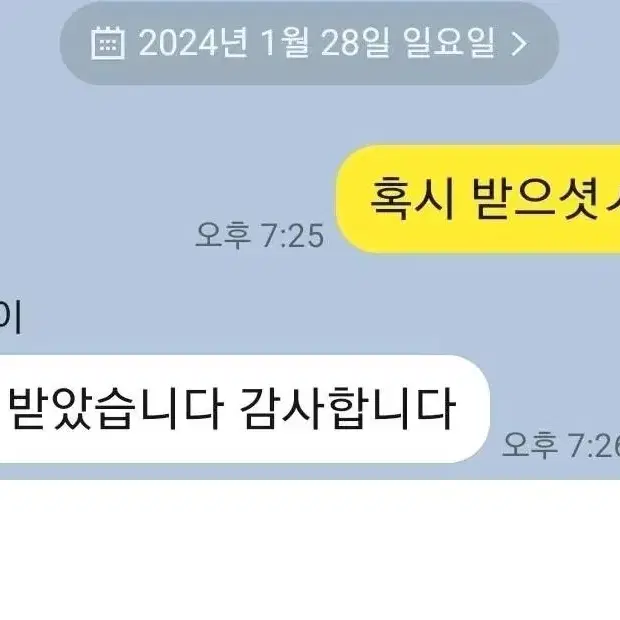Select the "오후 7:25" timestamp
The width and height of the screenshot is (620, 620).
pos(260,235)
